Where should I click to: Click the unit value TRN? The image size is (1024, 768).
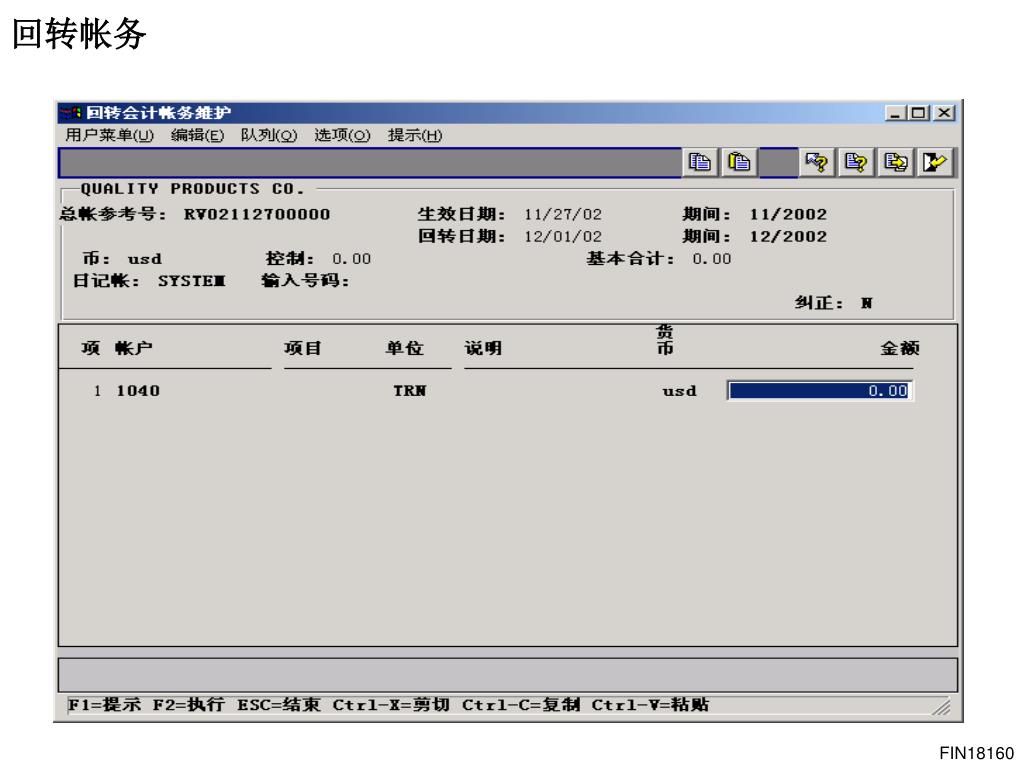(409, 391)
